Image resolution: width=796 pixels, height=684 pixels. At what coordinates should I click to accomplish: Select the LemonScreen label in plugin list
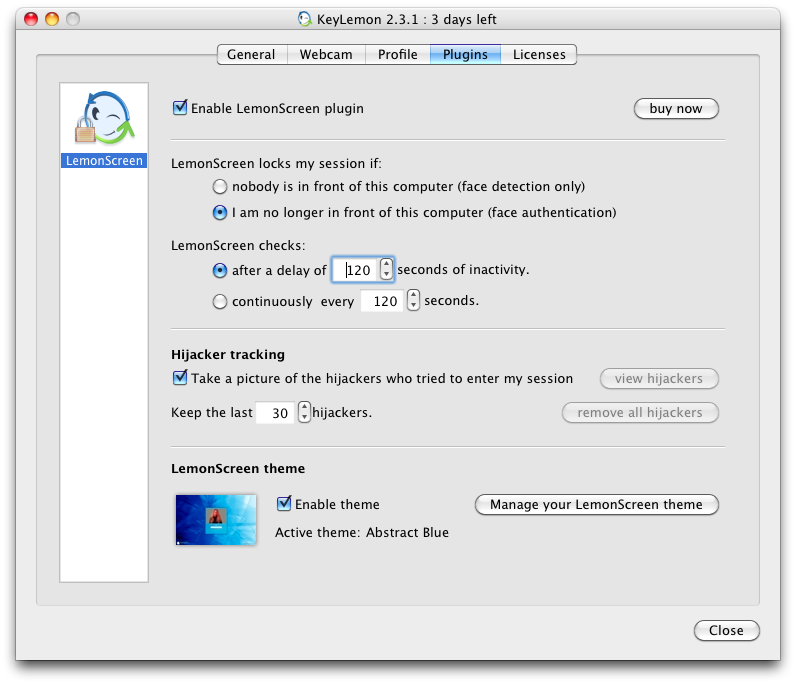coord(104,160)
